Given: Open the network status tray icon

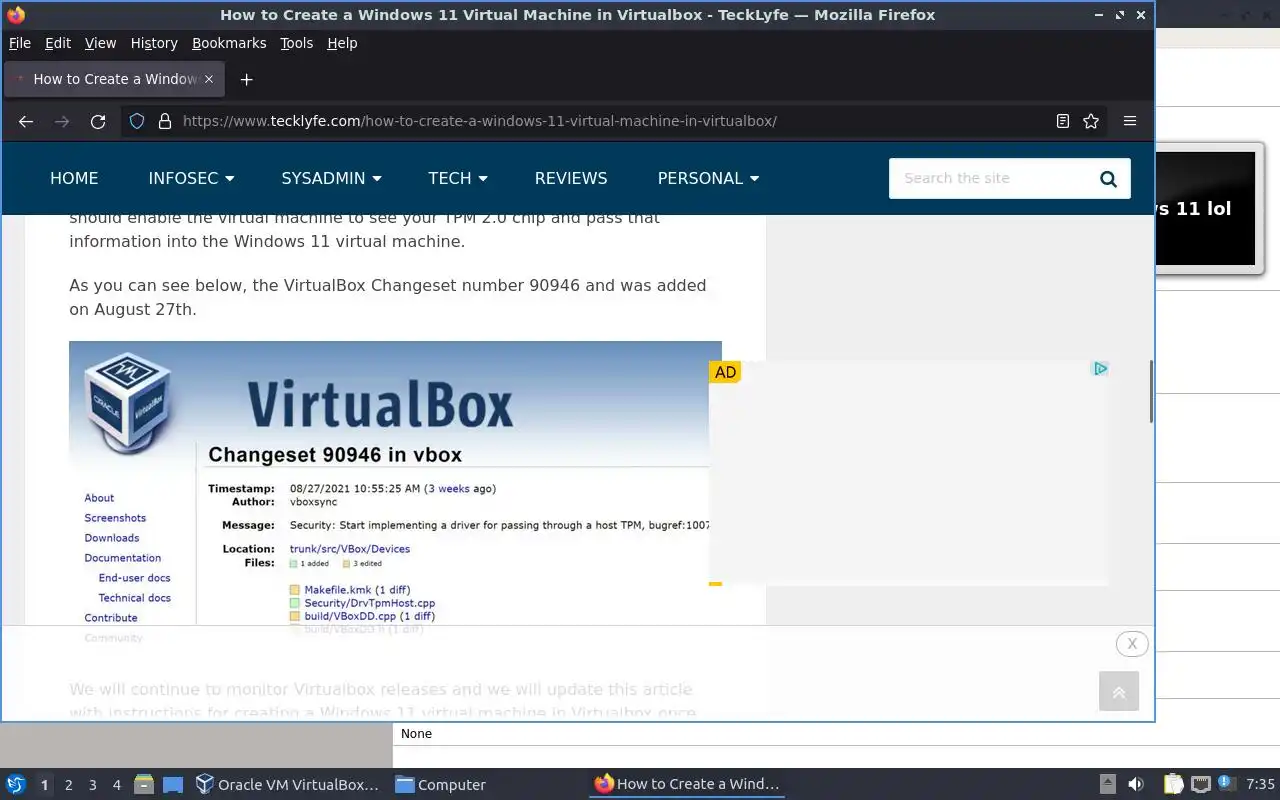Looking at the screenshot, I should click(1201, 785).
